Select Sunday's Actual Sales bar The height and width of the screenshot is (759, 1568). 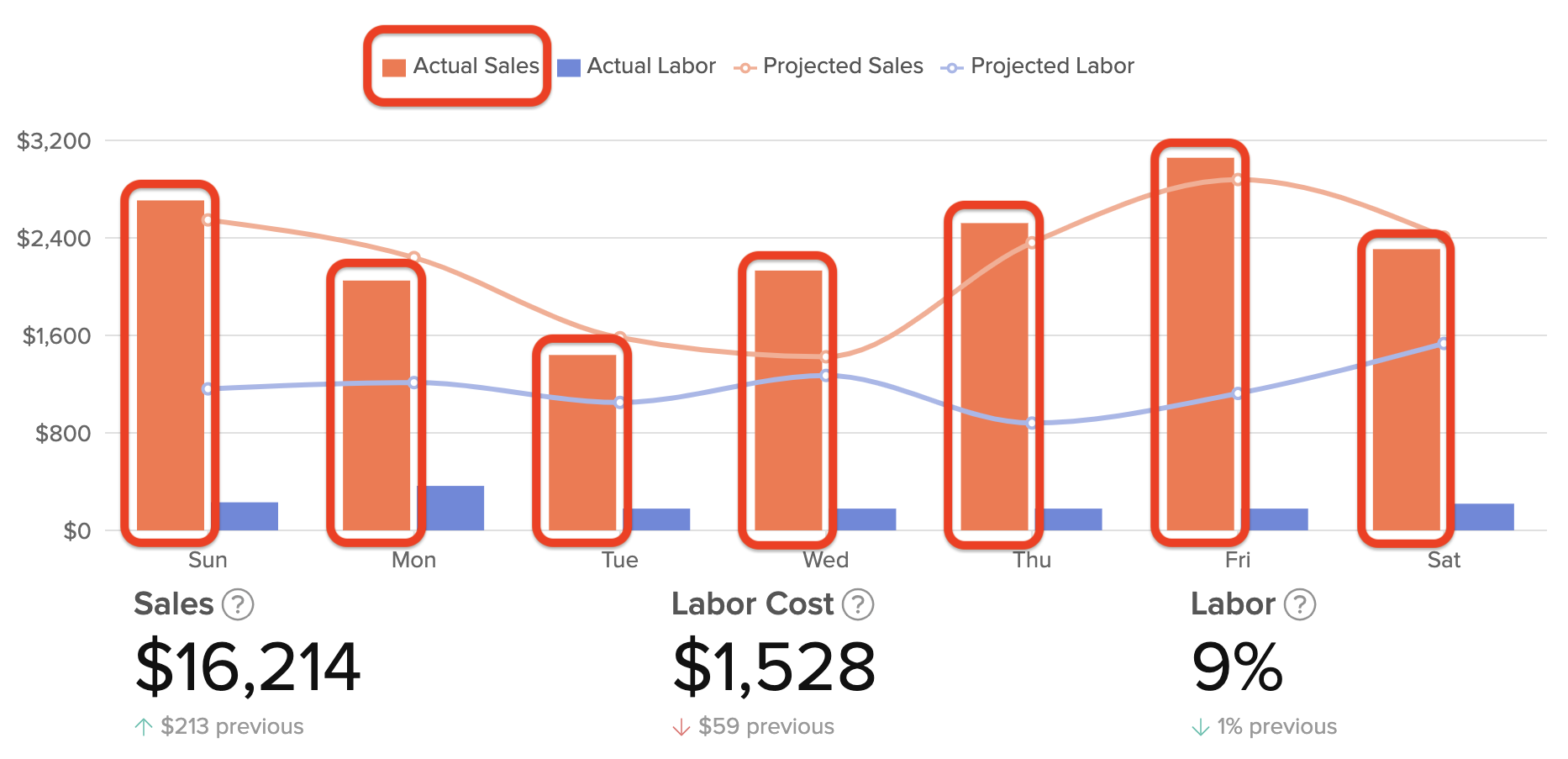[171, 366]
